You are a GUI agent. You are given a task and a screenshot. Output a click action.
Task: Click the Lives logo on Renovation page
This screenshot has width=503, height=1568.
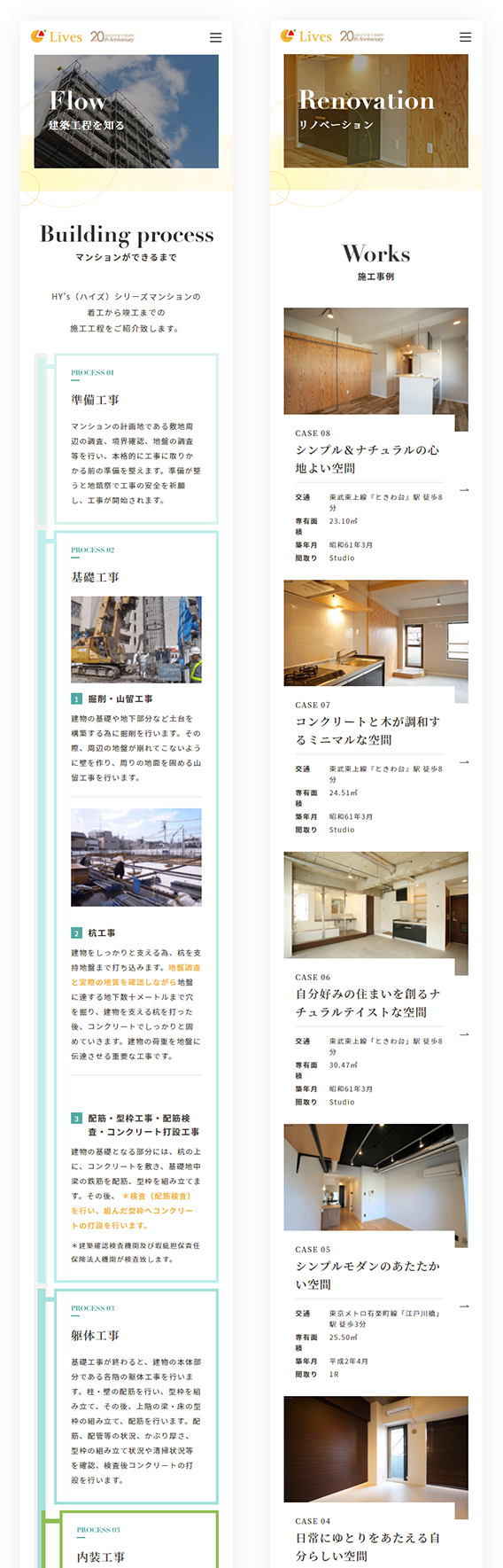click(x=306, y=36)
